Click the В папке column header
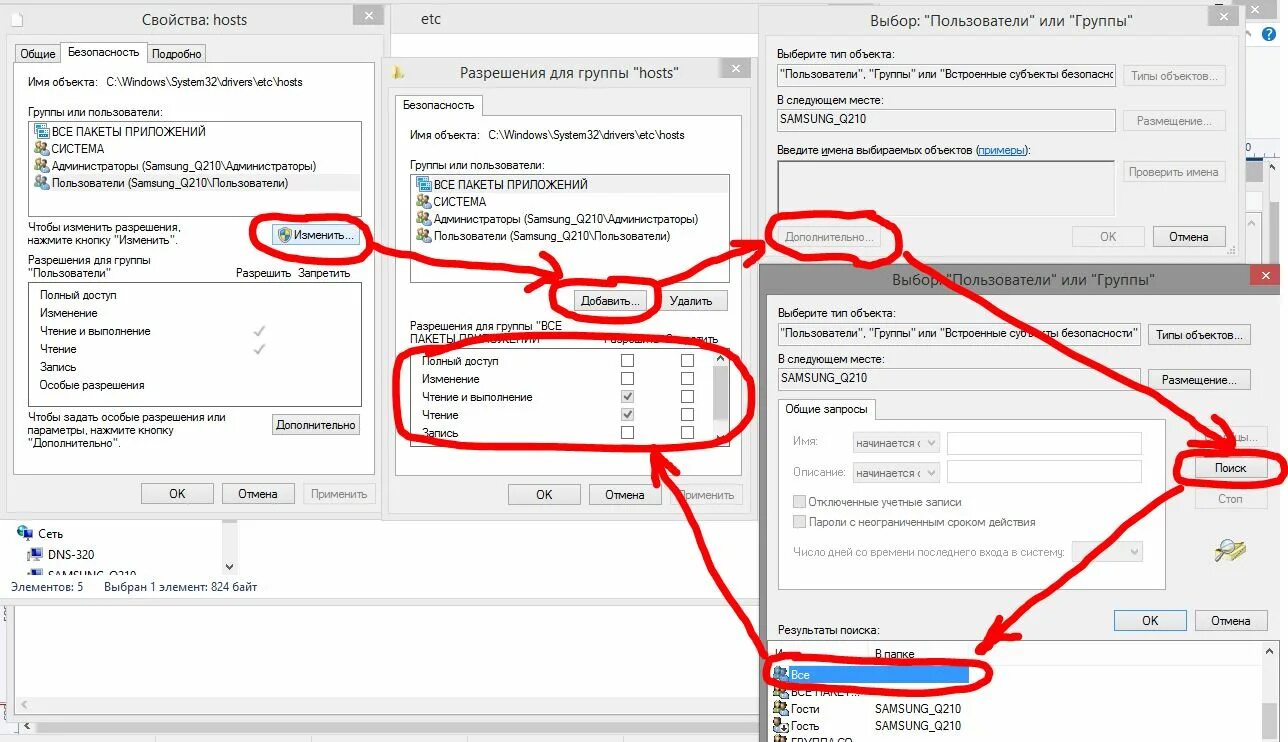 point(894,654)
